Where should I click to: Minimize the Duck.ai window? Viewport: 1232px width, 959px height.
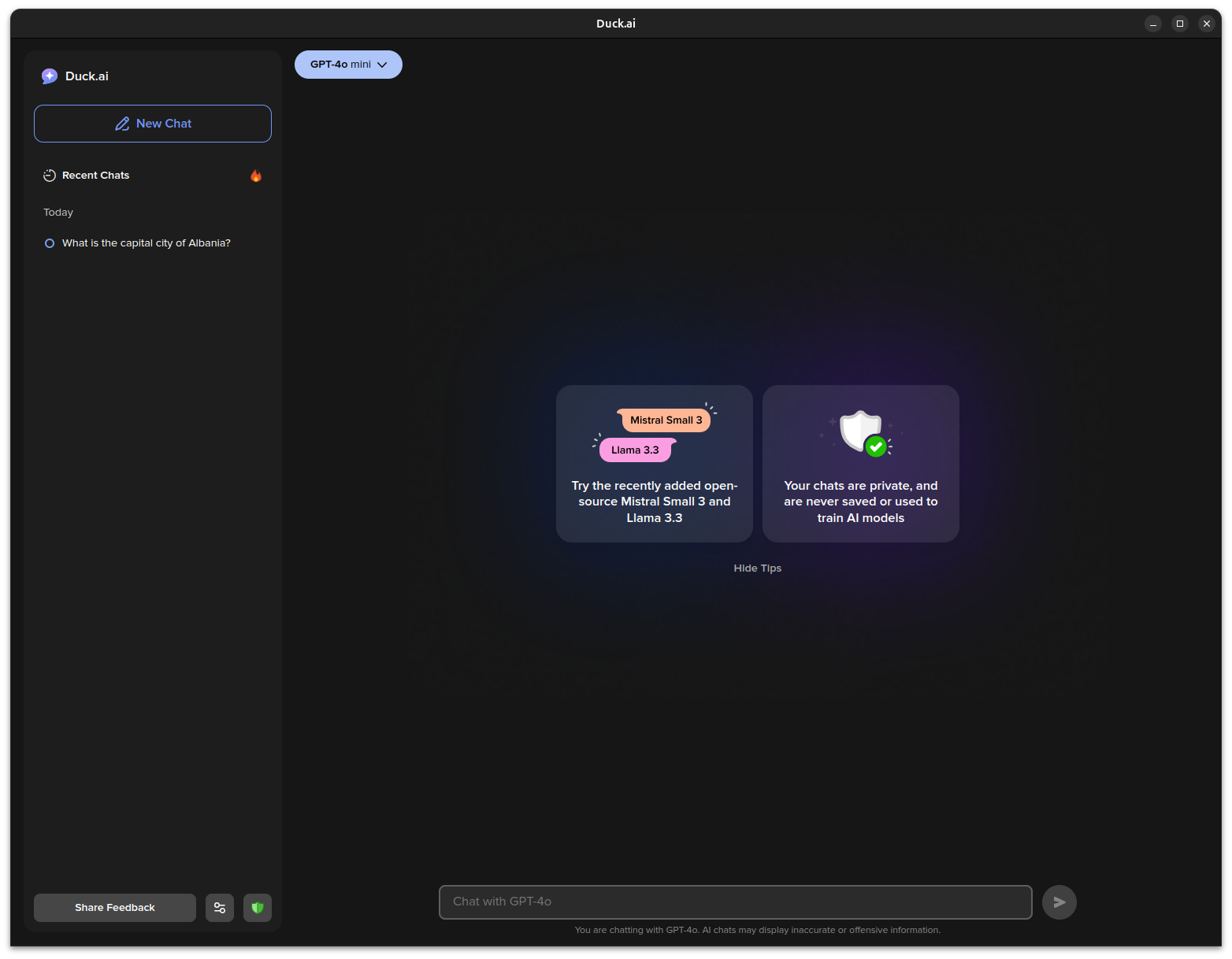[x=1153, y=23]
